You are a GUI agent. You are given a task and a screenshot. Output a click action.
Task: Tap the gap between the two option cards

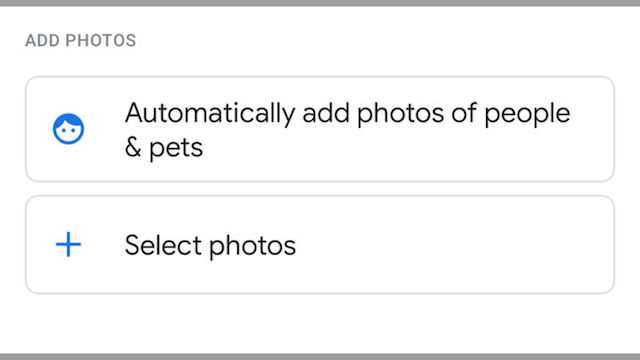320,189
